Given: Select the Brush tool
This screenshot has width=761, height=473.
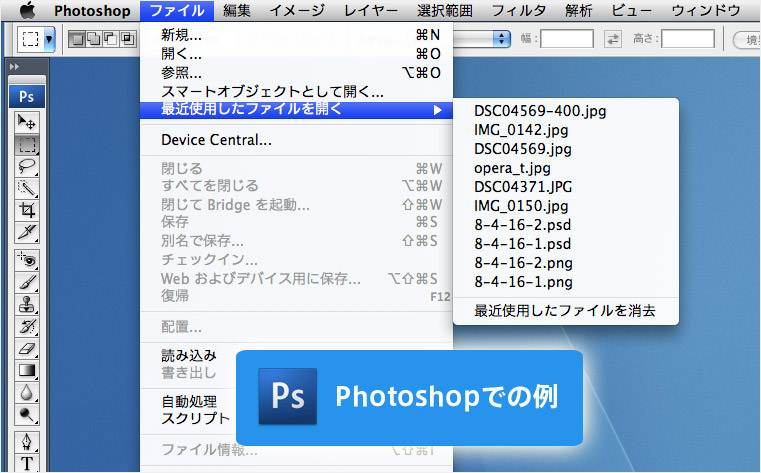Looking at the screenshot, I should (x=27, y=282).
